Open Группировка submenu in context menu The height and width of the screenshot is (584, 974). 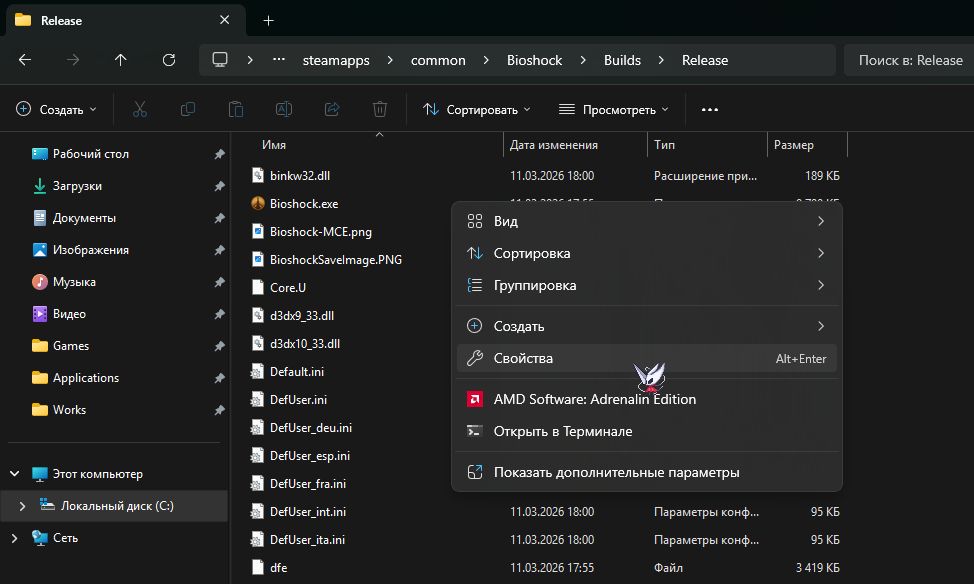(x=647, y=285)
